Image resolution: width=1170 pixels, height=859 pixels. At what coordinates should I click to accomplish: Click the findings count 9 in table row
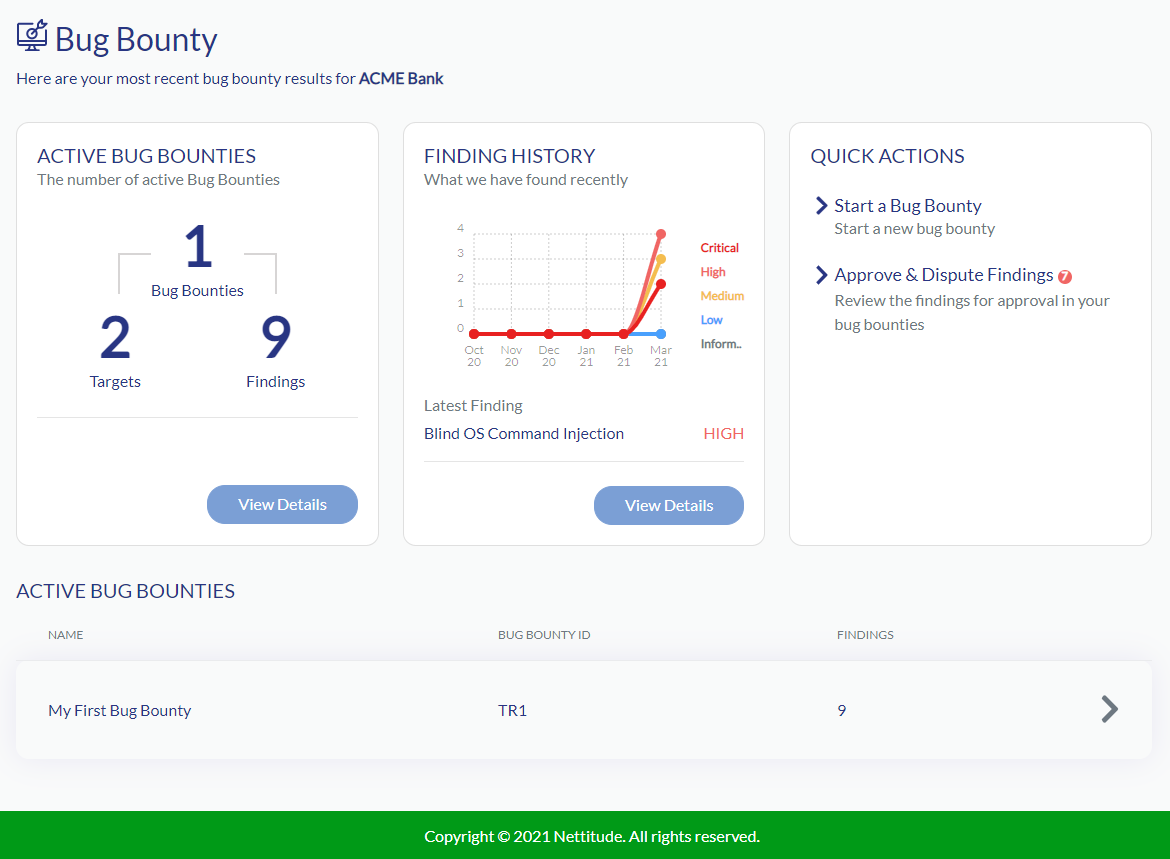point(842,710)
